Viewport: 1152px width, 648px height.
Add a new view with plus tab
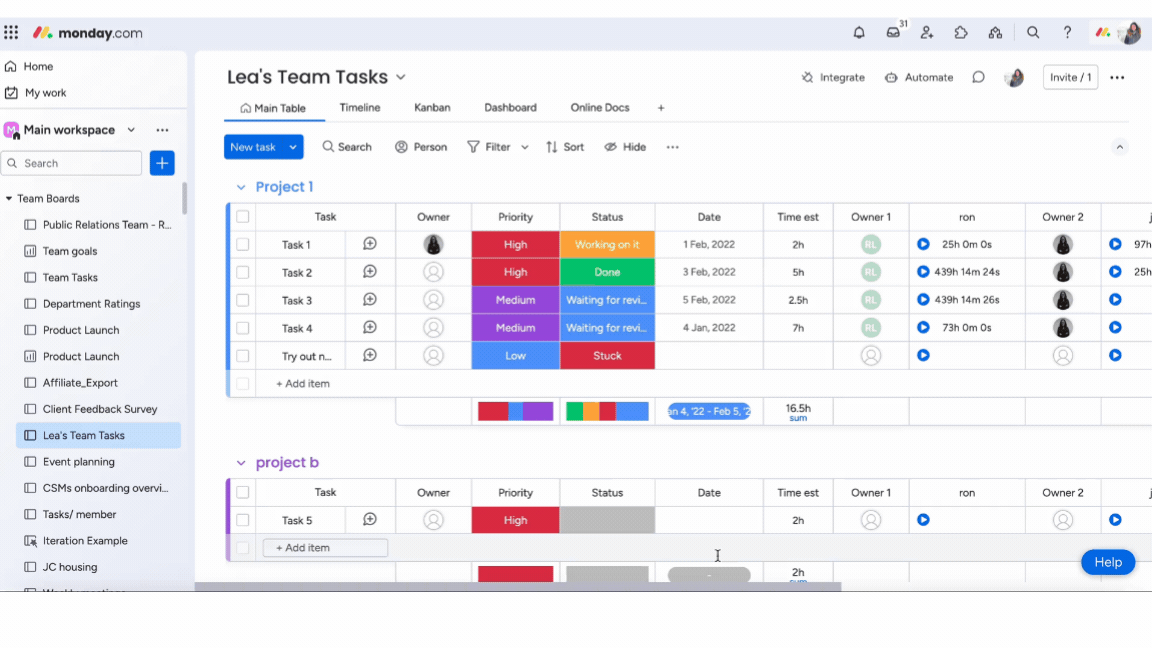pos(660,108)
